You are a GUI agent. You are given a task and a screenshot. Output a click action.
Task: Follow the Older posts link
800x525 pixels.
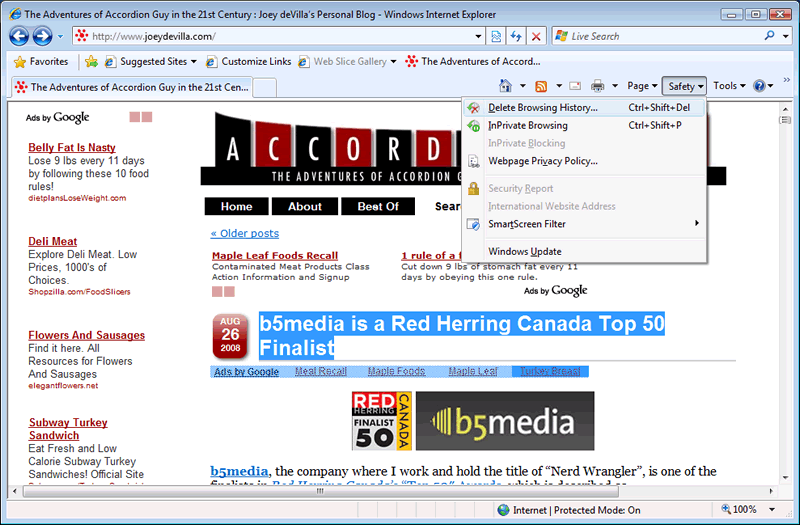pos(245,234)
